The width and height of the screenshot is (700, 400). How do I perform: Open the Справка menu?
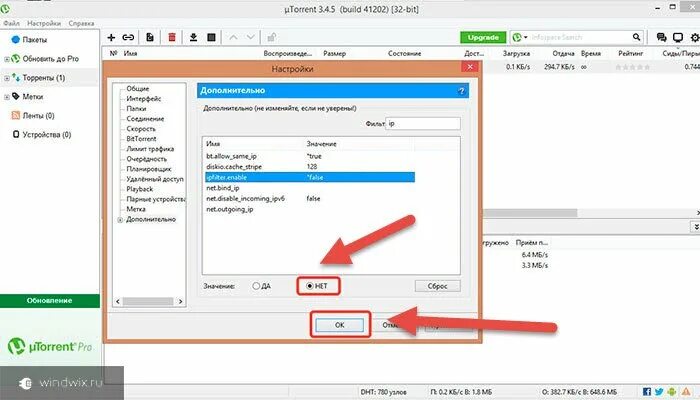click(81, 23)
